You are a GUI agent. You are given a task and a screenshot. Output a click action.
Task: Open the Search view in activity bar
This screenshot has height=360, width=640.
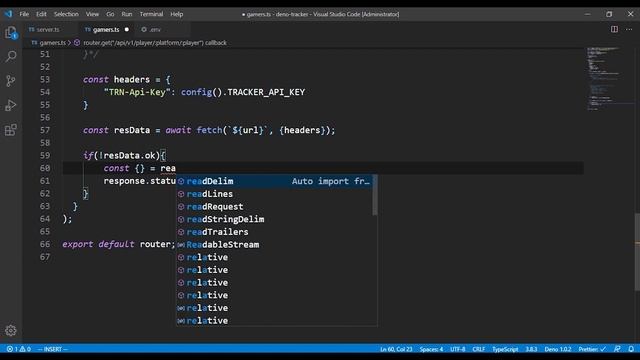(11, 56)
